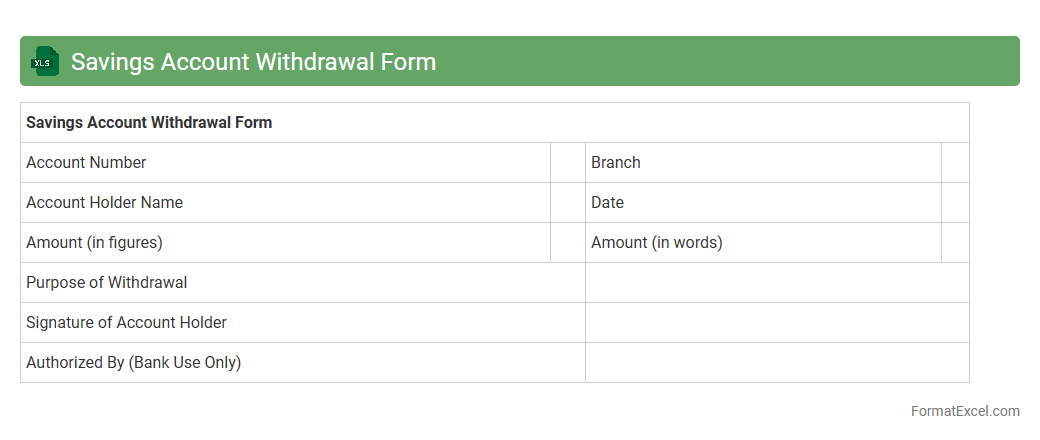Select the empty cell beside Amount (in figures)
Viewport: 1040px width, 440px height.
pos(568,243)
